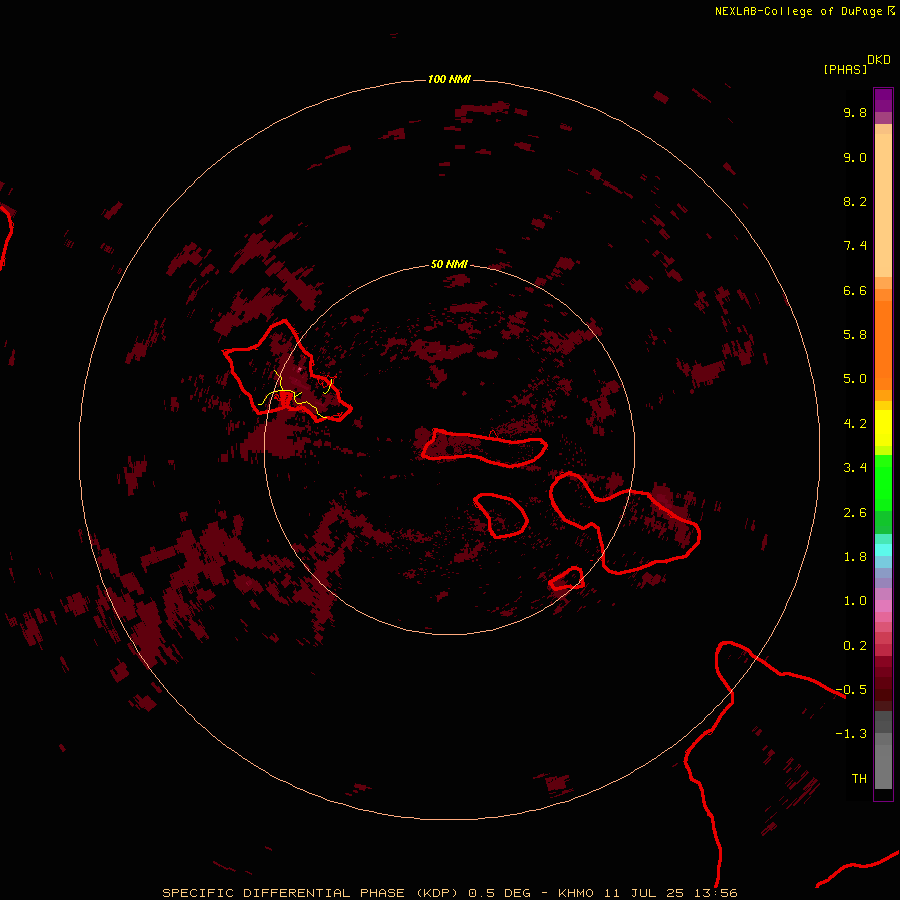Click the 2.6 legend value
The height and width of the screenshot is (900, 900).
click(x=855, y=513)
